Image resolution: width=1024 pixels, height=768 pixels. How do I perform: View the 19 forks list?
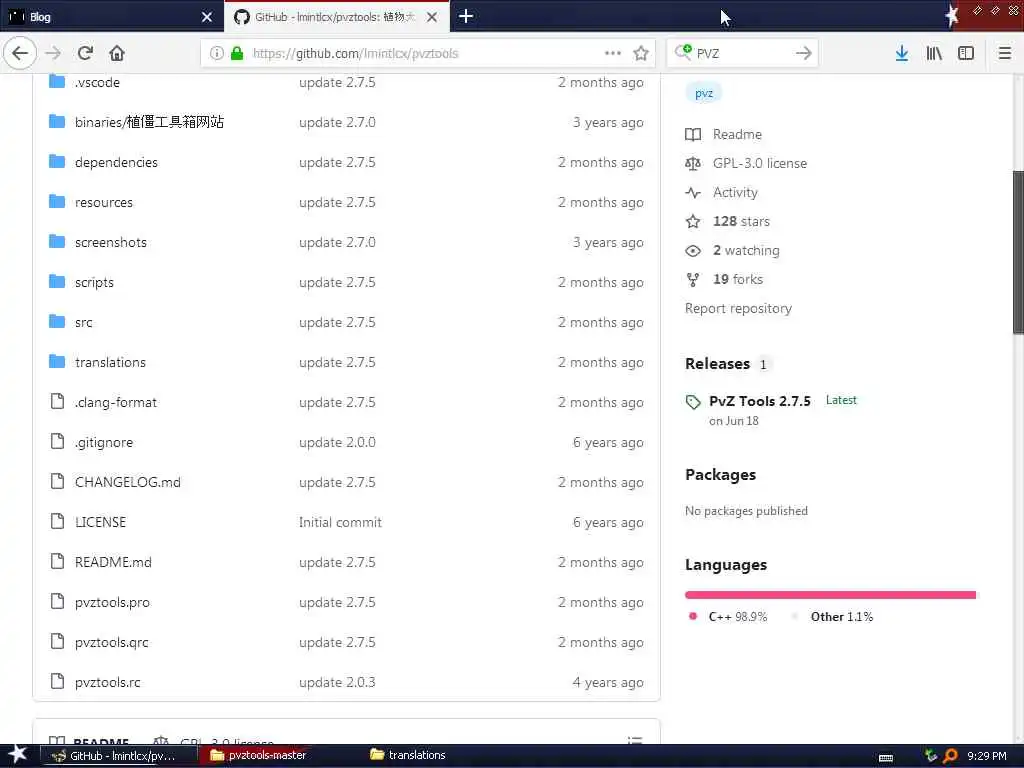pyautogui.click(x=724, y=280)
